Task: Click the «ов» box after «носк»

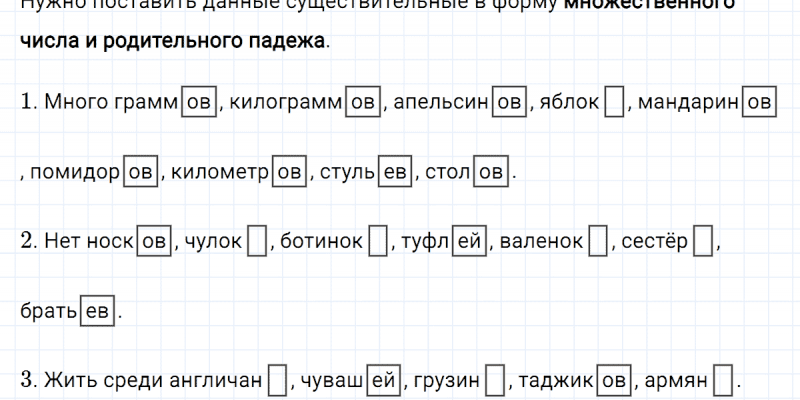Action: pyautogui.click(x=153, y=242)
